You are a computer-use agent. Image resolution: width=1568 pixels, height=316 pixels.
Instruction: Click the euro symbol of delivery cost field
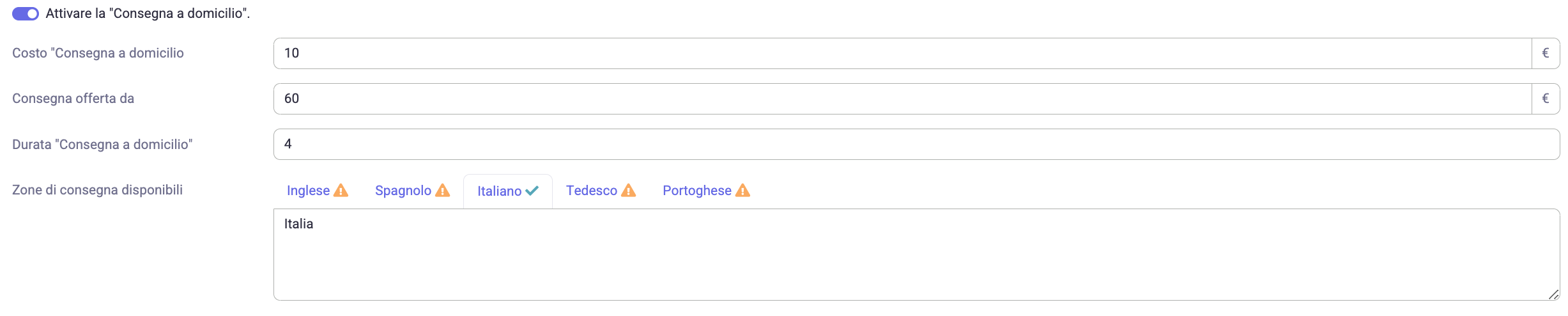[x=1546, y=53]
